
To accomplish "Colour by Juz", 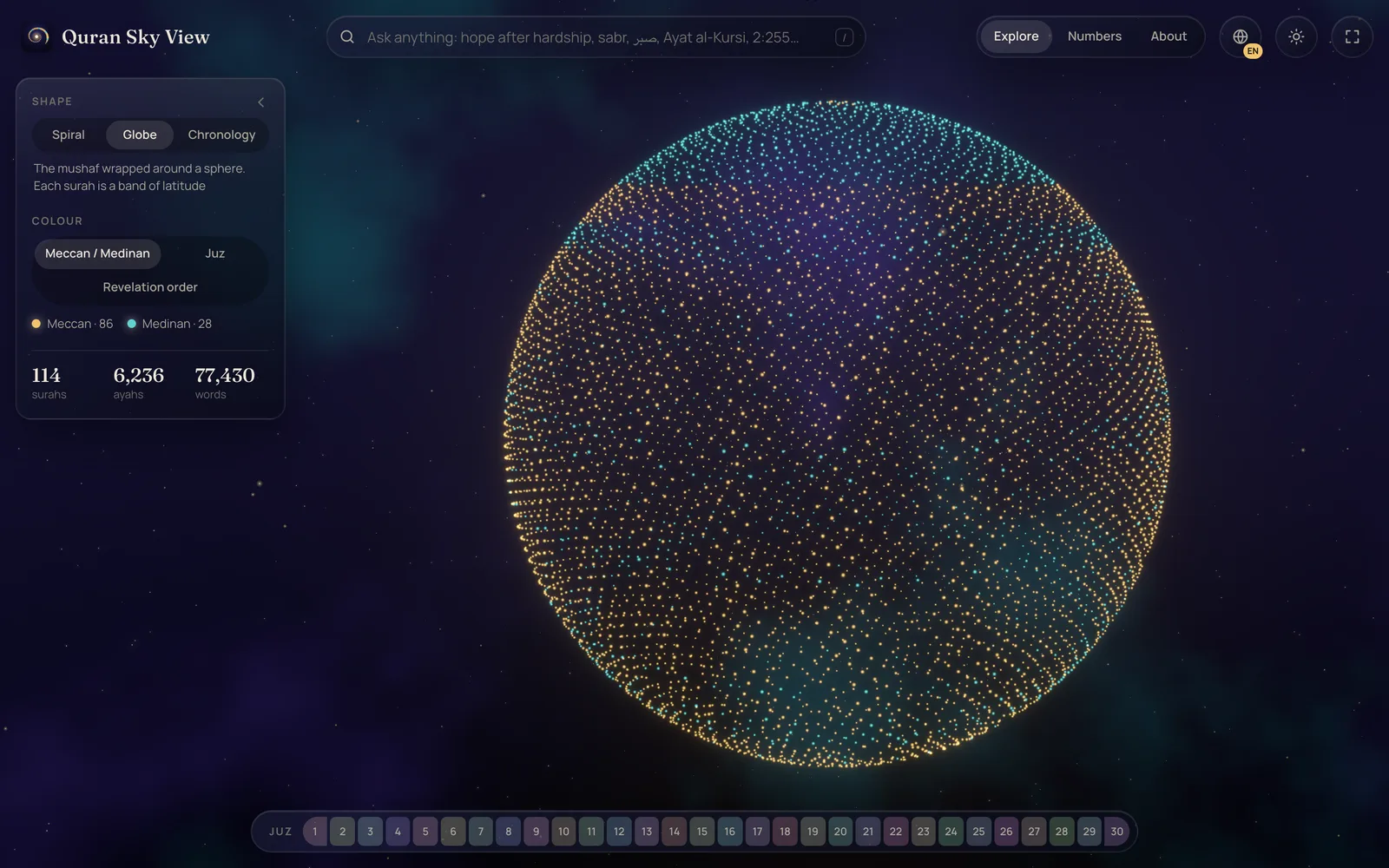I will point(214,253).
